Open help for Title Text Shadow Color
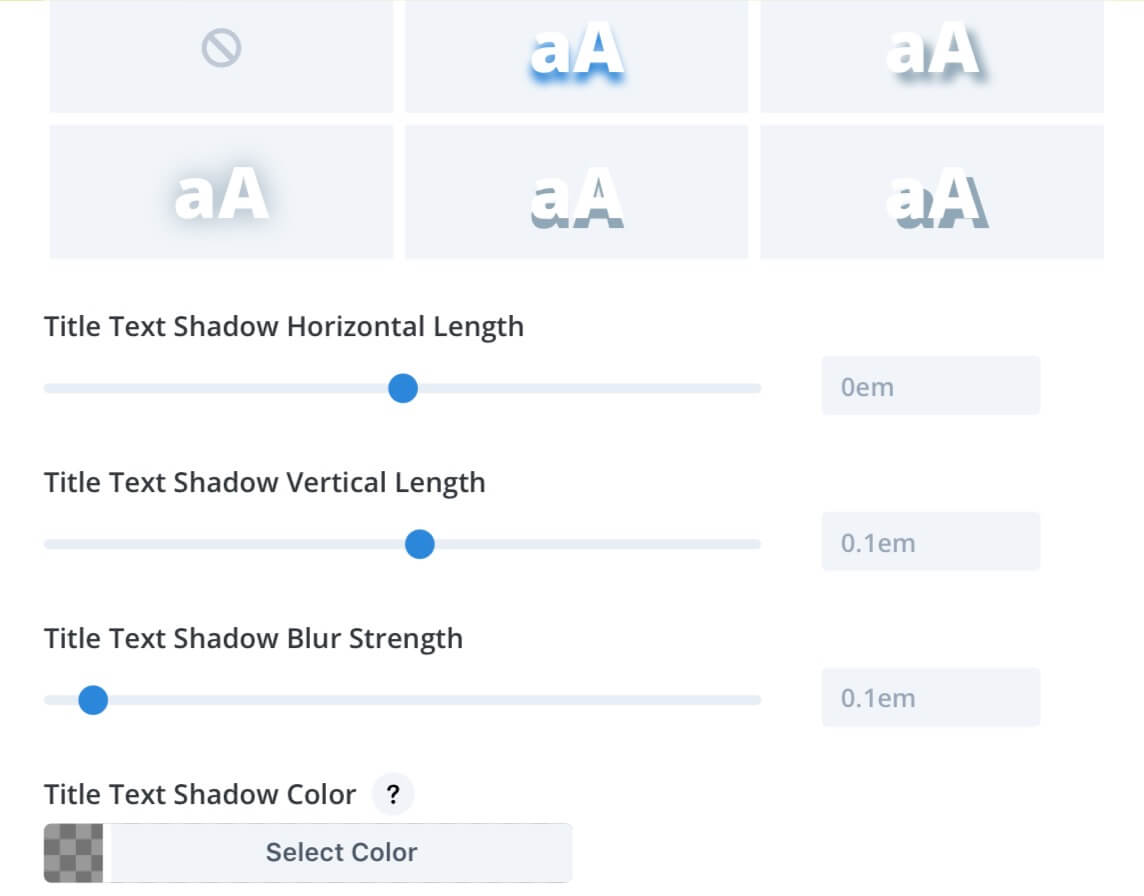This screenshot has width=1144, height=896. (x=393, y=794)
